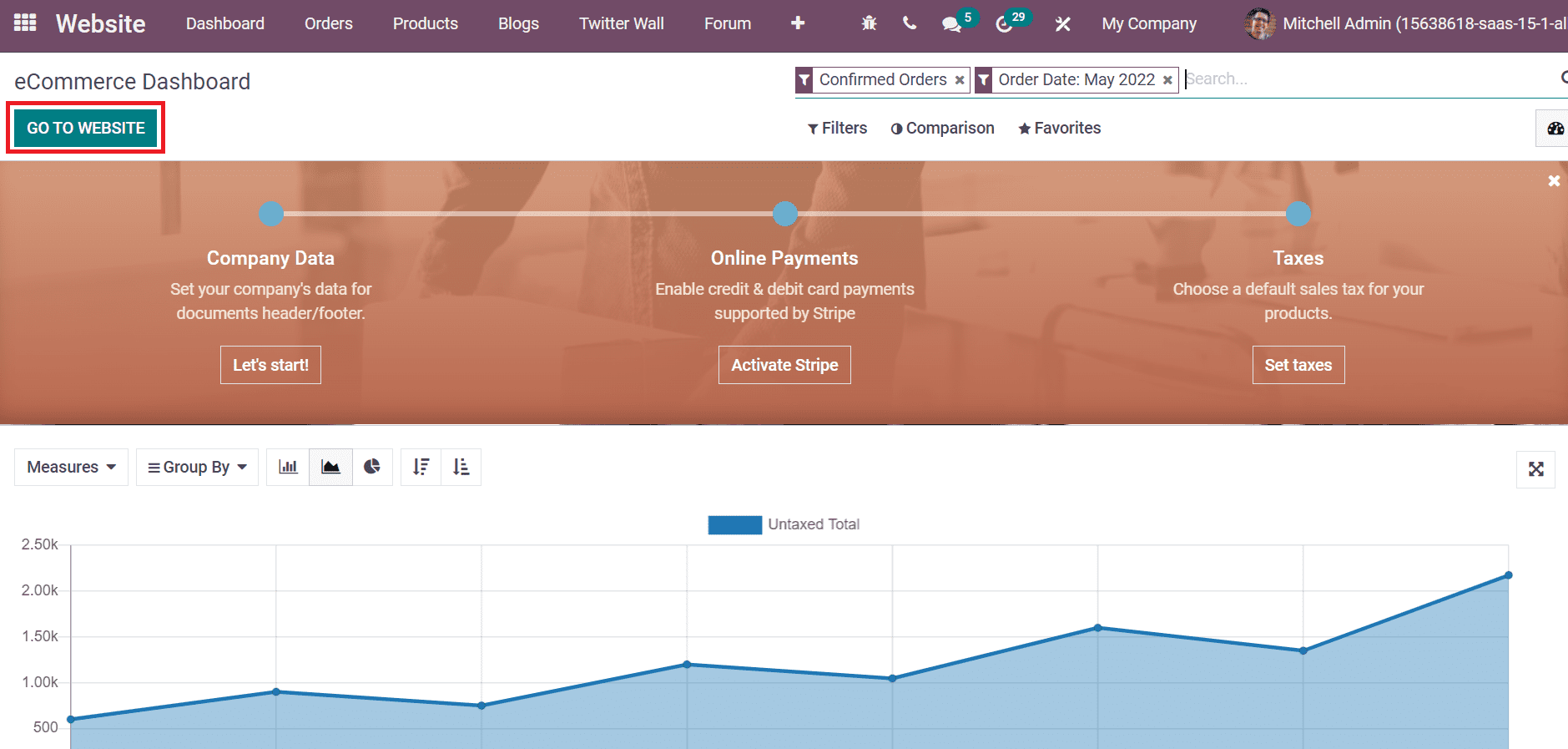1568x749 pixels.
Task: Switch to dashboard view icon
Action: pyautogui.click(x=1555, y=129)
